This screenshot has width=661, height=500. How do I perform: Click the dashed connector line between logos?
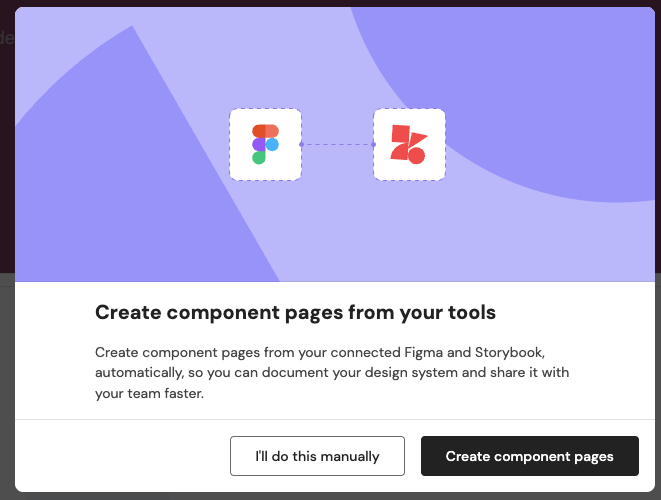click(x=337, y=144)
